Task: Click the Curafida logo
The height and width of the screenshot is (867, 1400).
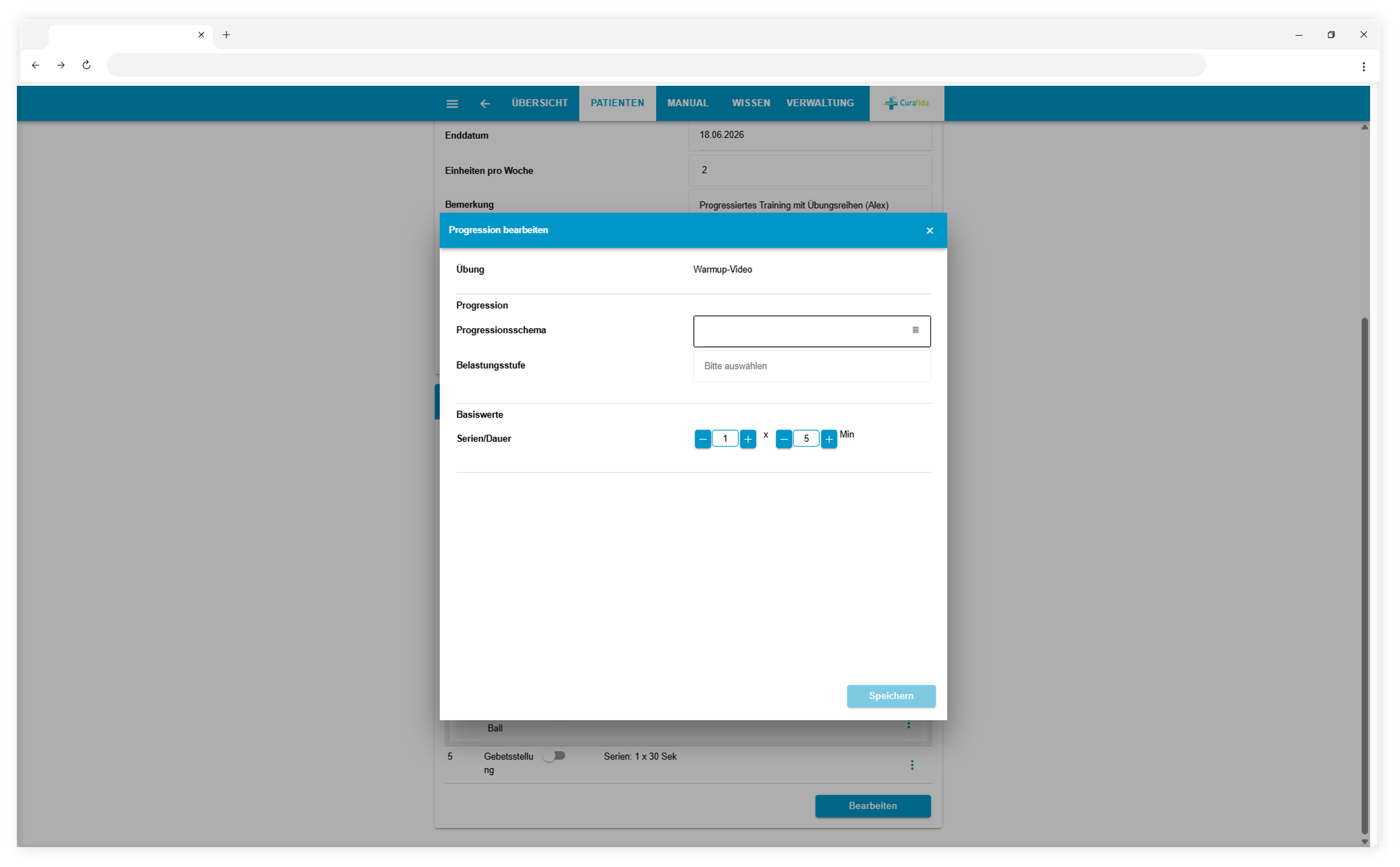Action: click(x=906, y=103)
